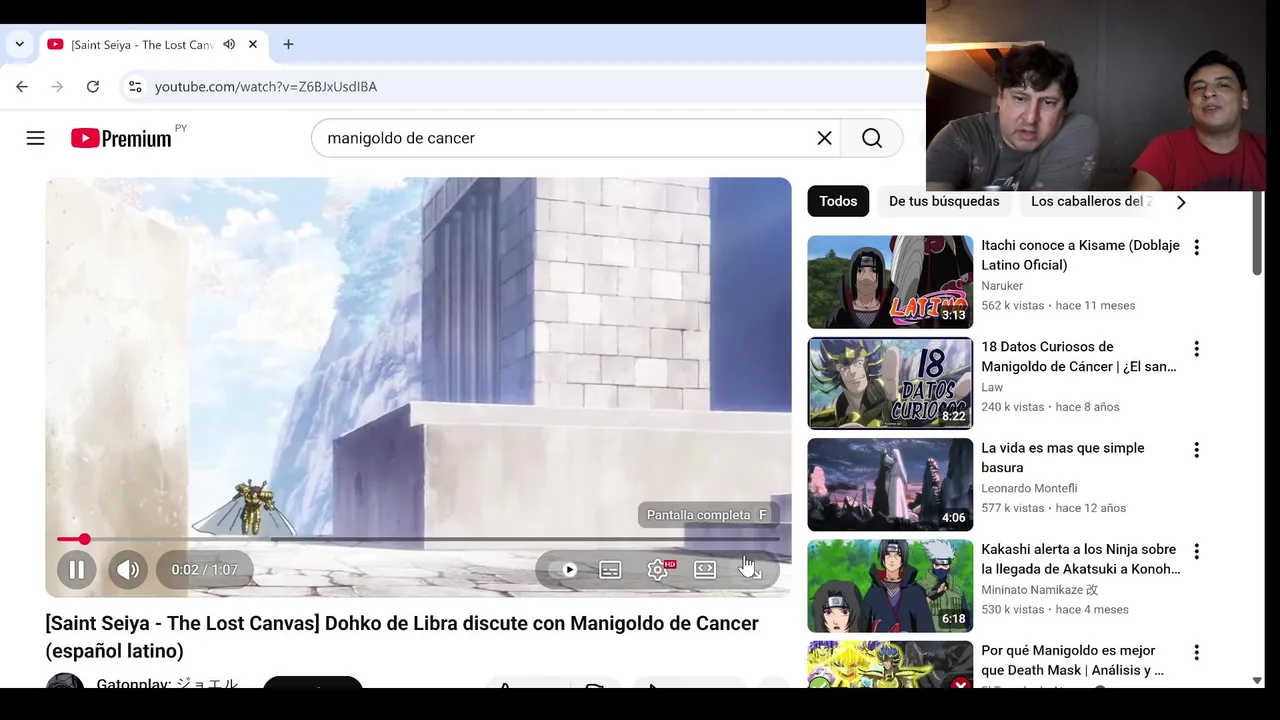Screen dimensions: 1280x720
Task: Open Gatonplay channel avatar
Action: tap(65, 681)
